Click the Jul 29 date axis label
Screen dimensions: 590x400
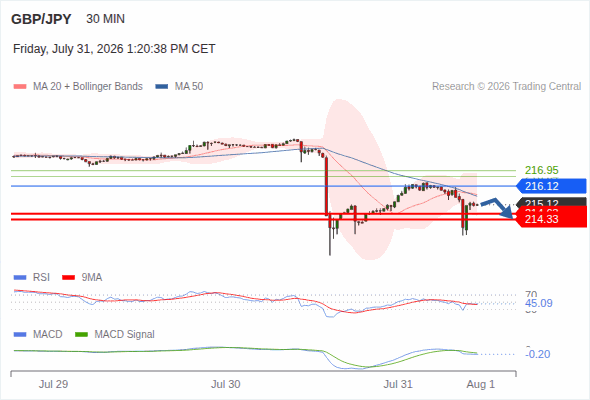[x=53, y=384]
